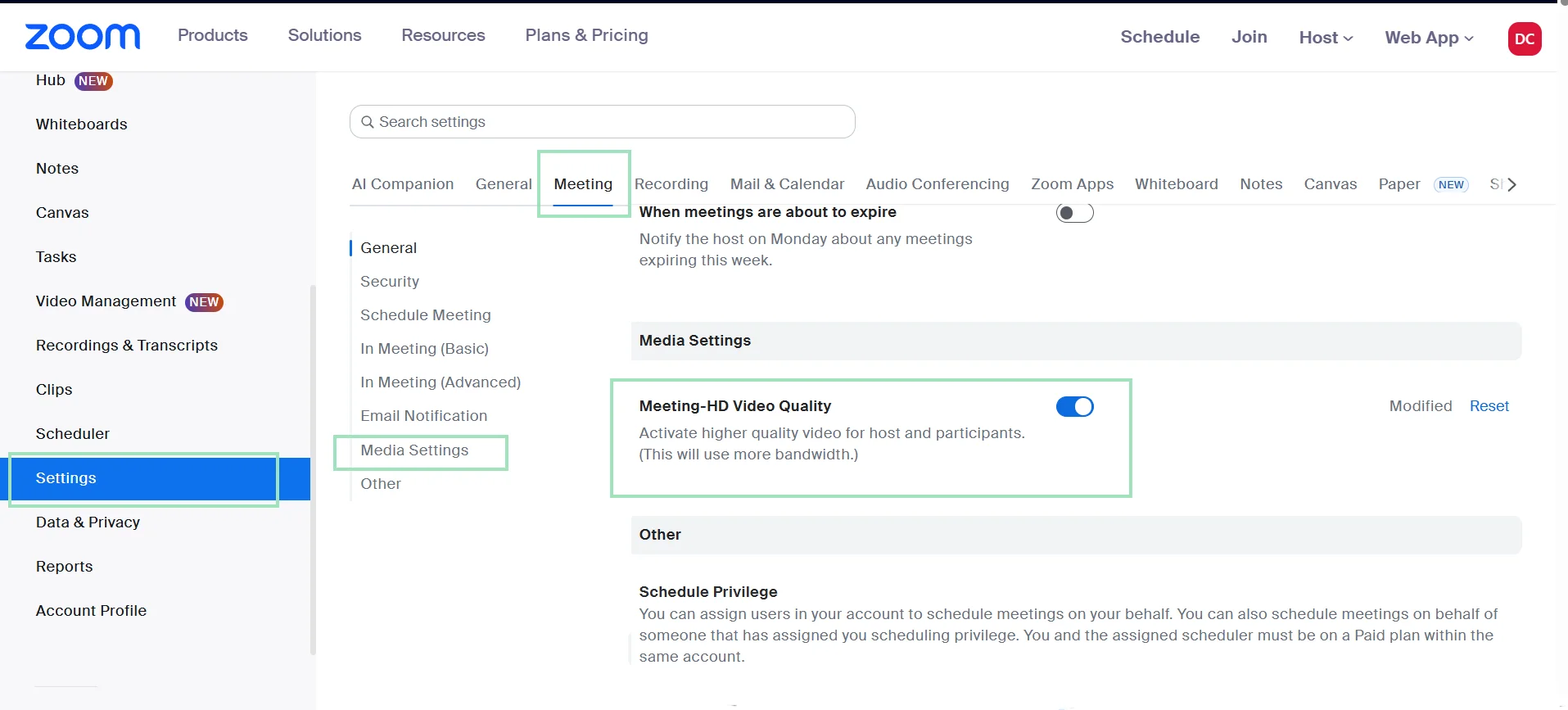Viewport: 1568px width, 710px height.
Task: Open Reports in the sidebar
Action: (x=65, y=567)
